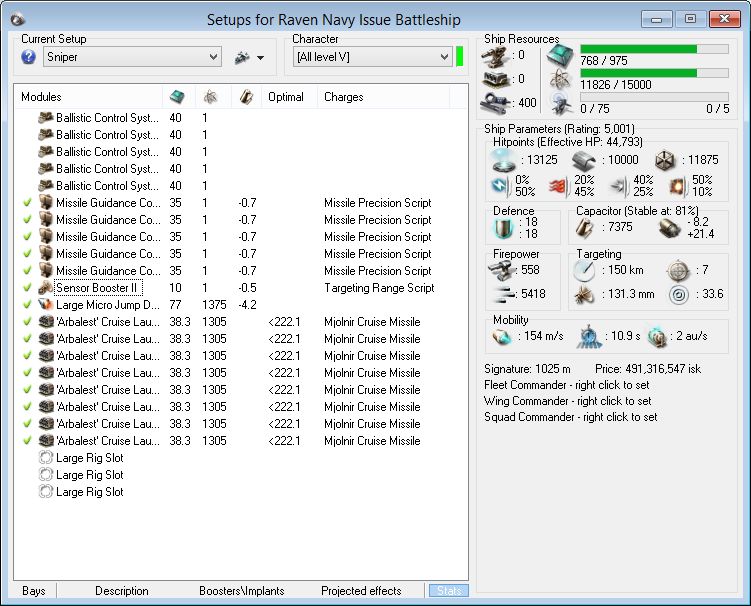Screen dimensions: 751x606
Task: Click the Fleet Commander text line
Action: click(566, 385)
